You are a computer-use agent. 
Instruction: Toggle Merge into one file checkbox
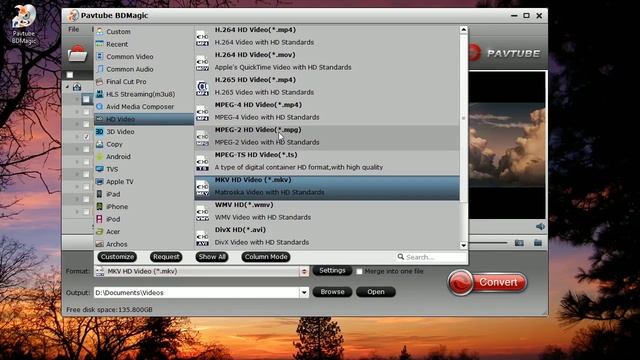pos(359,271)
